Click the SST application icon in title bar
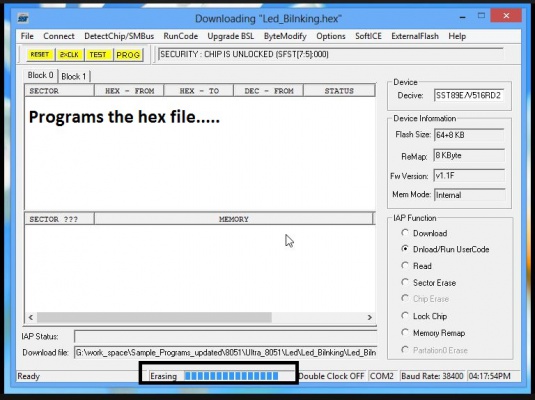This screenshot has width=535, height=400. coord(23,18)
